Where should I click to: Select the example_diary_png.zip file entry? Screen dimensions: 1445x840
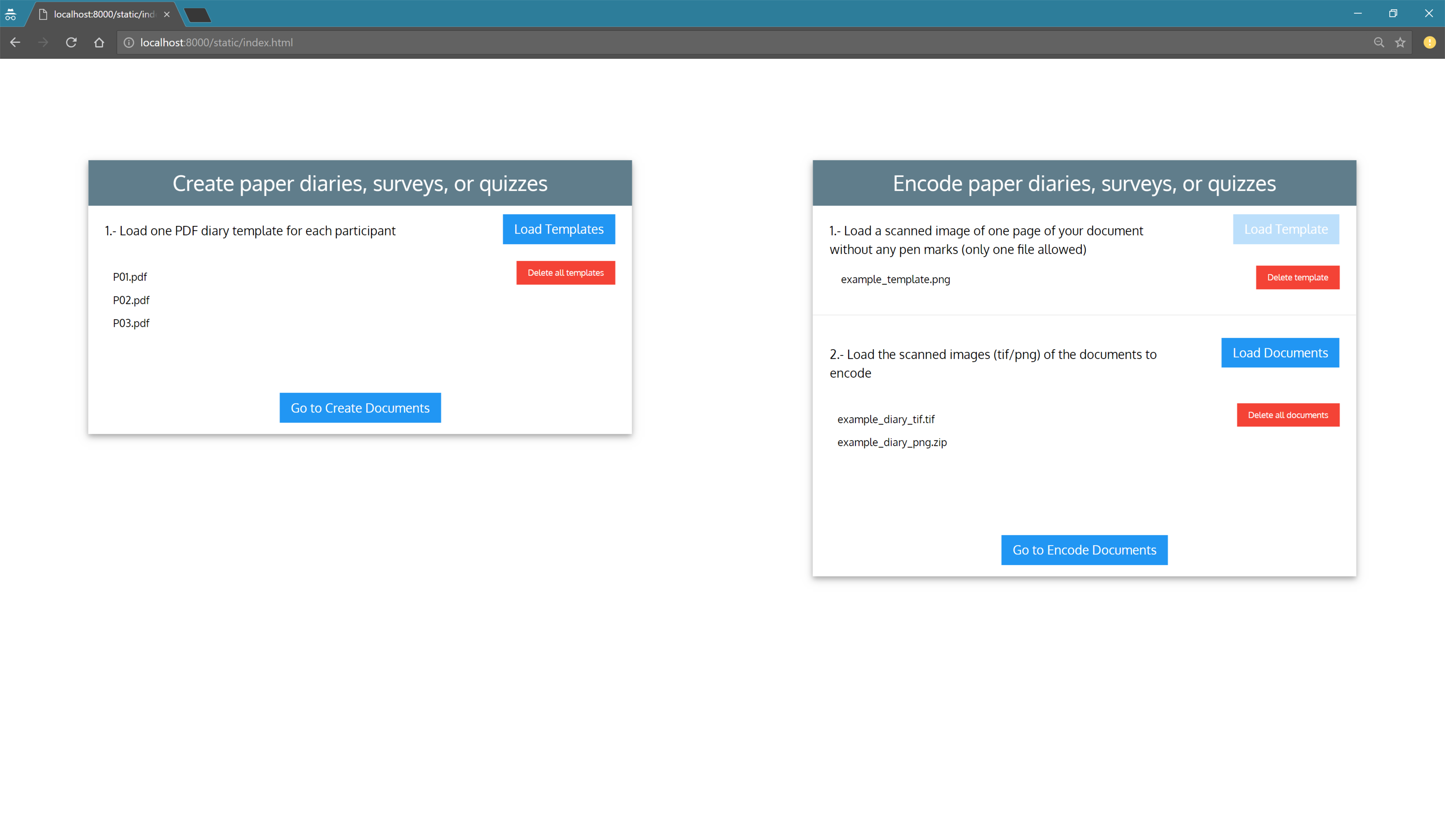892,442
